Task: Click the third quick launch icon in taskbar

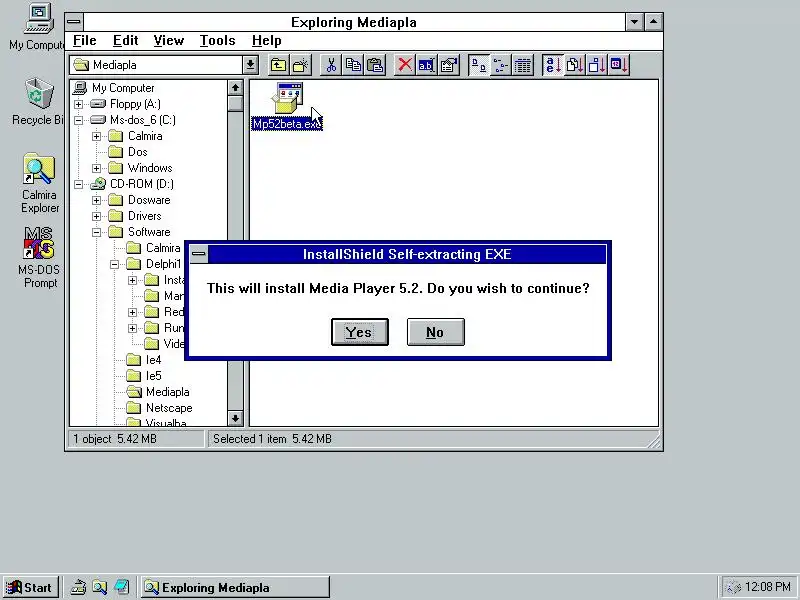Action: click(121, 587)
